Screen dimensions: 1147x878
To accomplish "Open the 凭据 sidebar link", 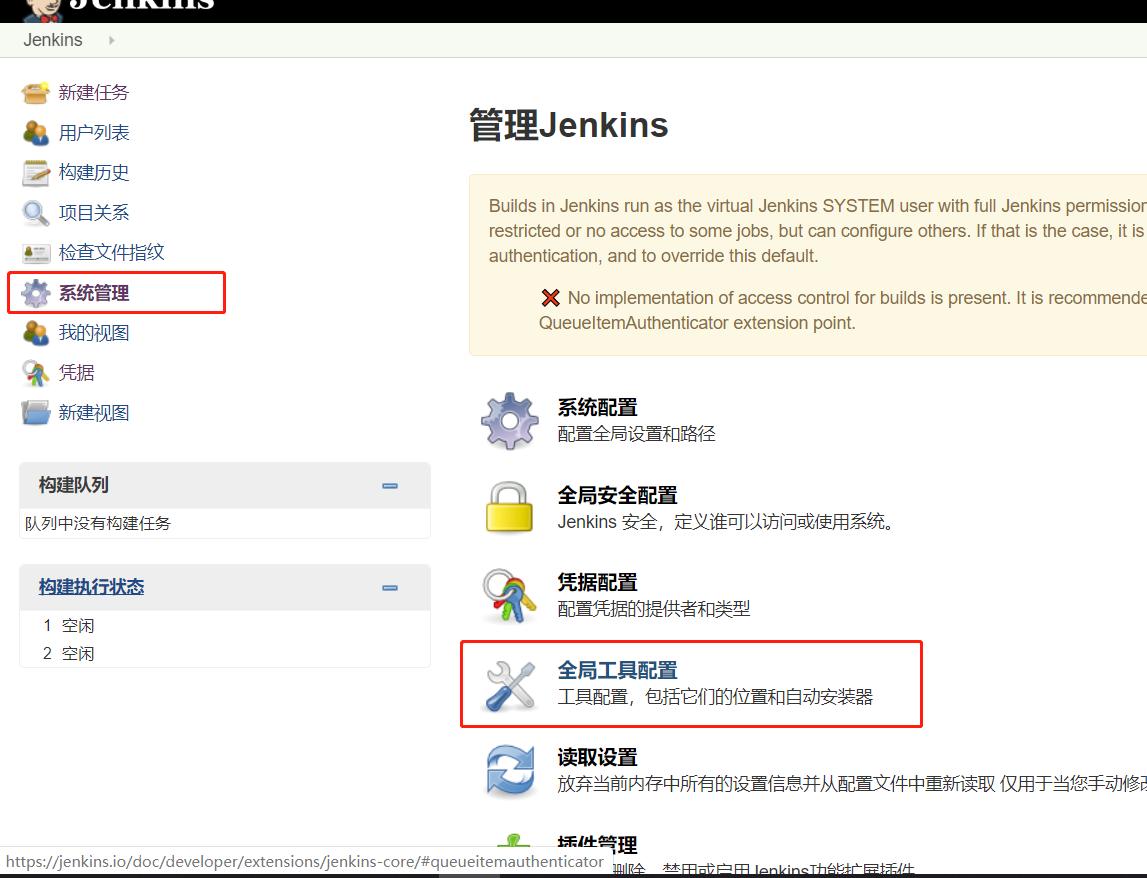I will (x=76, y=373).
